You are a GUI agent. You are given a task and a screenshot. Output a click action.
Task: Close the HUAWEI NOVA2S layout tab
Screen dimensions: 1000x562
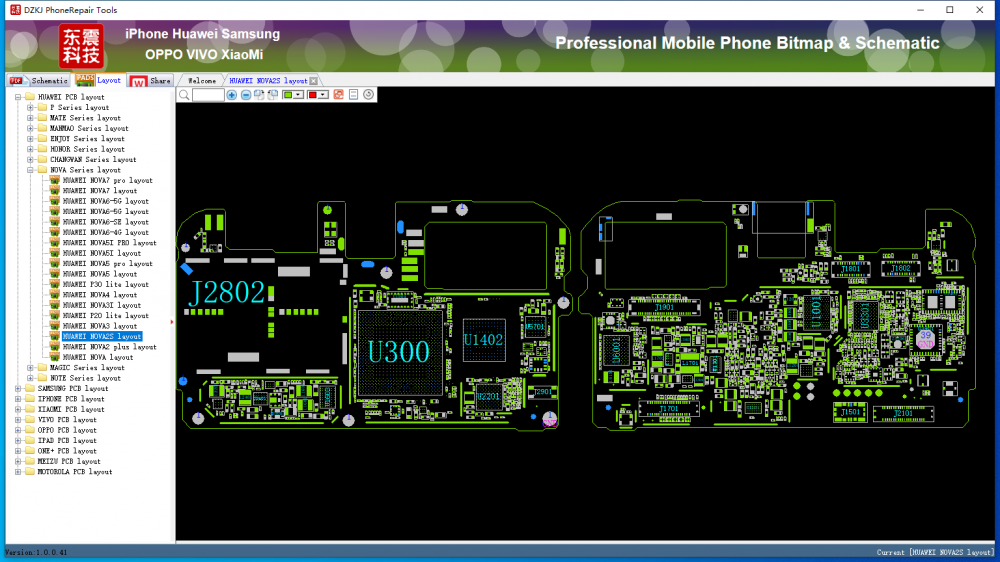coord(314,81)
